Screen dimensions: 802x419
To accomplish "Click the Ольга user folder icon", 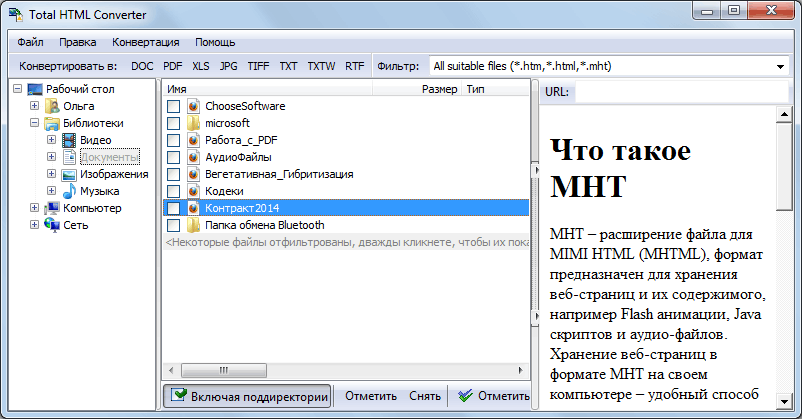I will pos(52,106).
